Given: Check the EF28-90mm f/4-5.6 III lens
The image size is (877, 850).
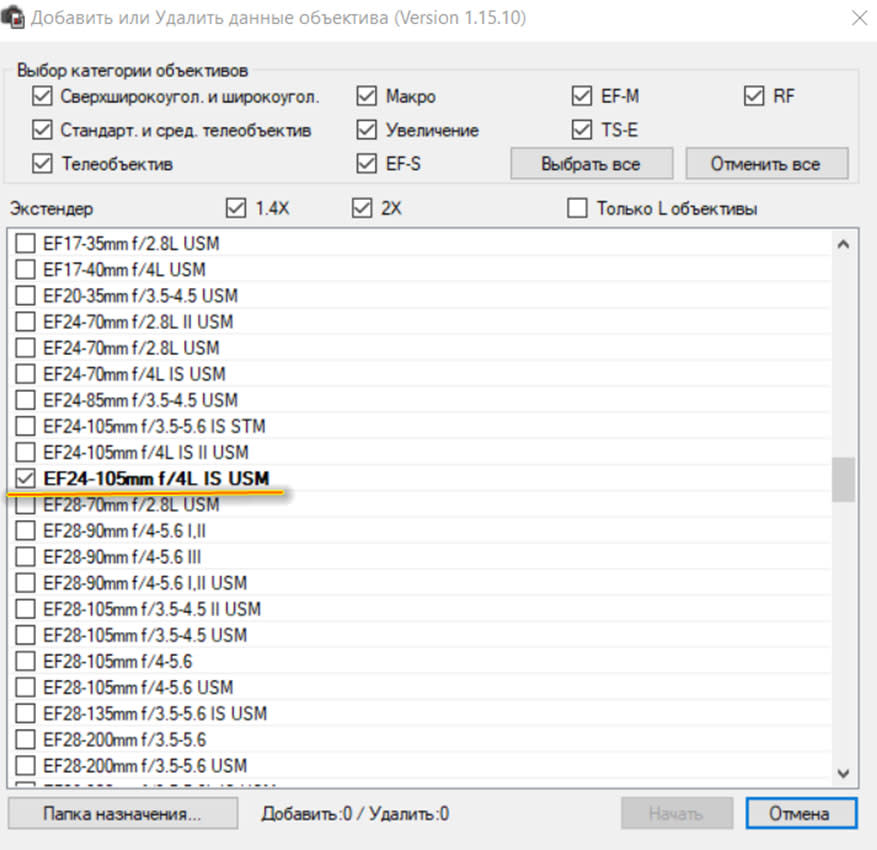Looking at the screenshot, I should pos(25,556).
